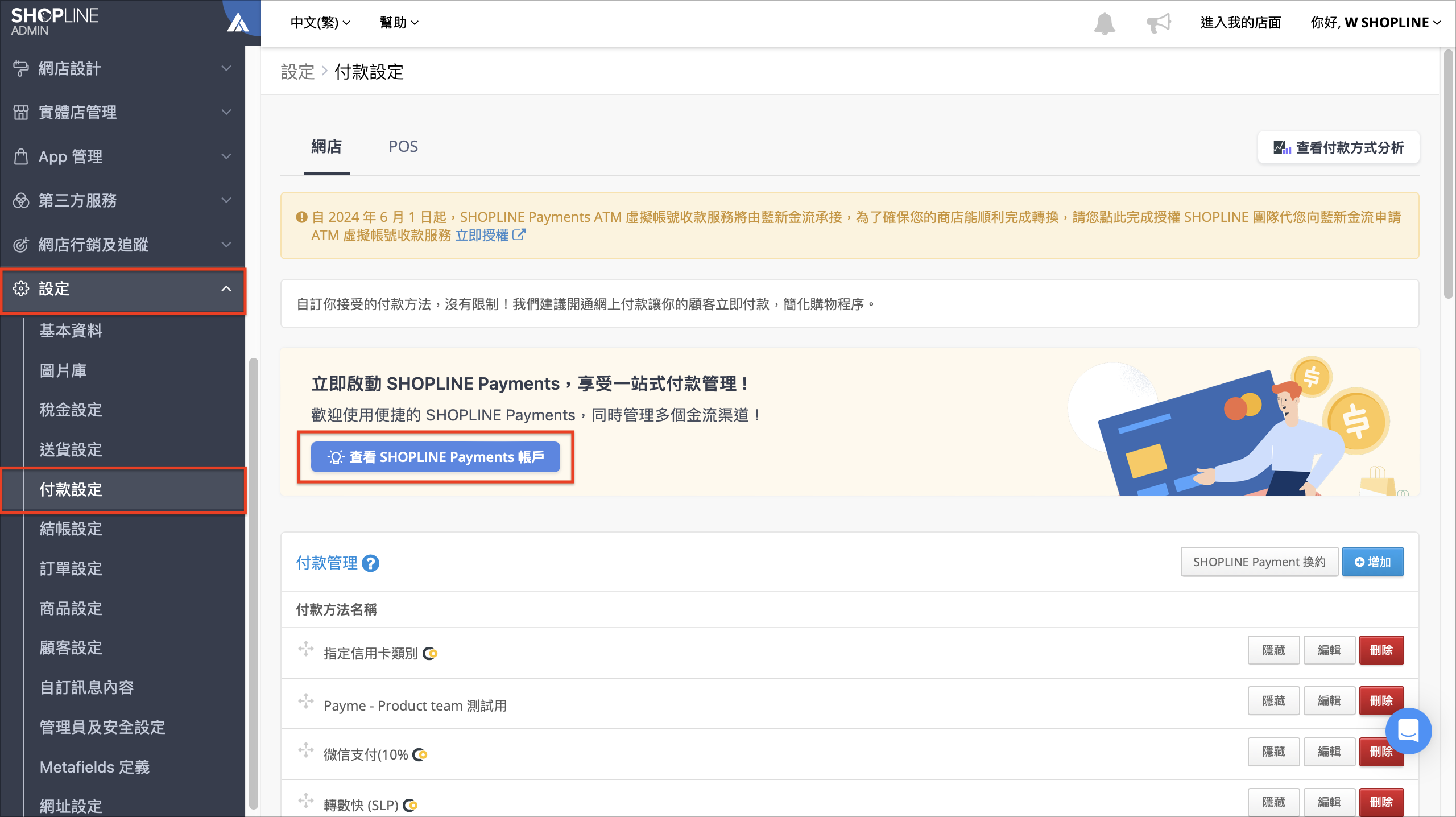The image size is (1456, 817).
Task: Open the 付款管理 help question mark
Action: point(370,563)
